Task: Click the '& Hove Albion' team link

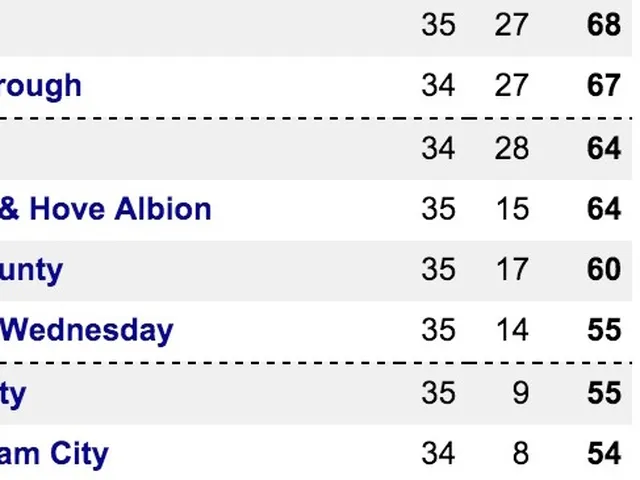Action: (x=105, y=209)
